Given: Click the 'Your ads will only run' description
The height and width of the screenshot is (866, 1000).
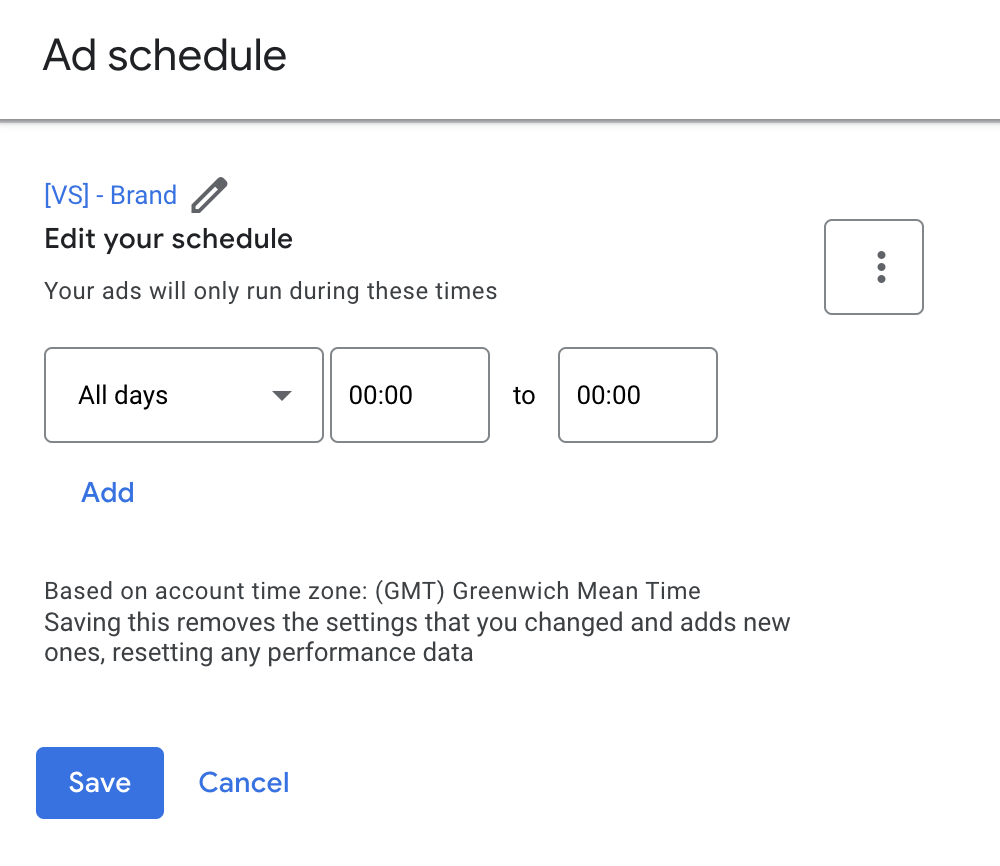Looking at the screenshot, I should click(271, 292).
